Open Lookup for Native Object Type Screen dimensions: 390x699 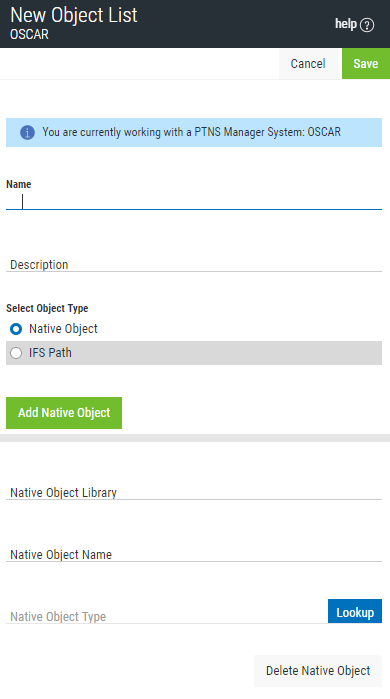[x=355, y=611]
